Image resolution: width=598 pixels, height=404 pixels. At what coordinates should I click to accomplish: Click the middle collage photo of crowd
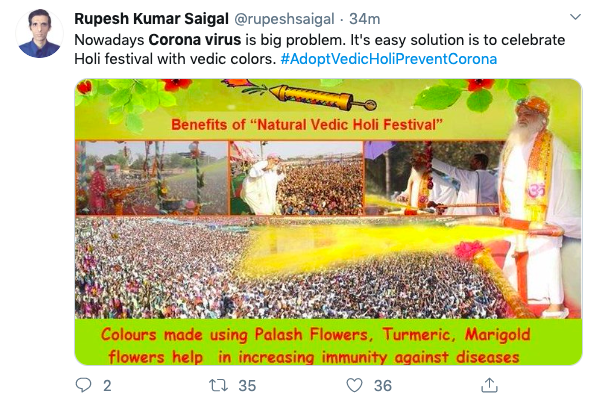(x=296, y=178)
